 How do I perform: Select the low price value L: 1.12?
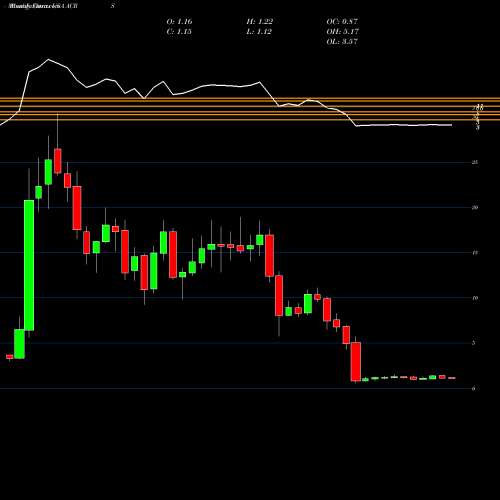[x=259, y=32]
